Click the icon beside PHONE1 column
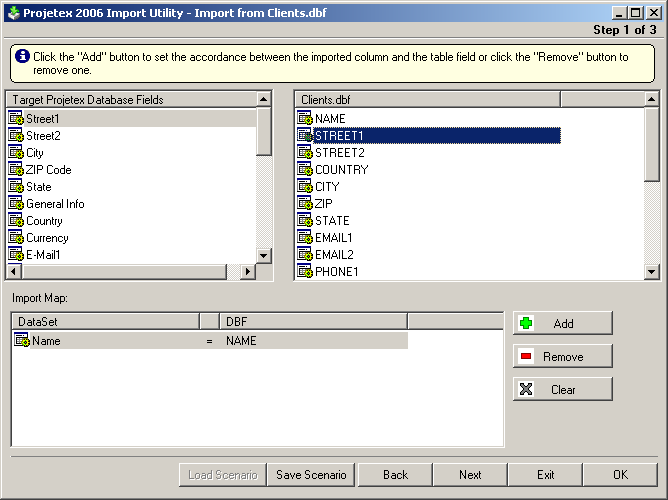 click(305, 272)
